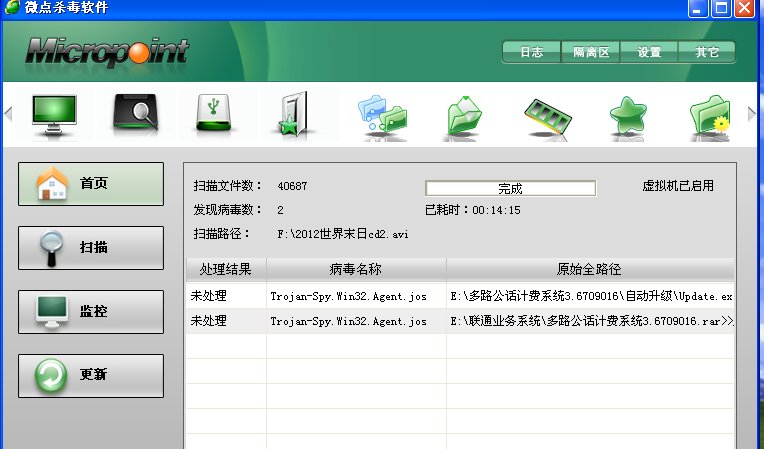Sort by 病毒名称 column header
The image size is (764, 449).
pos(356,269)
